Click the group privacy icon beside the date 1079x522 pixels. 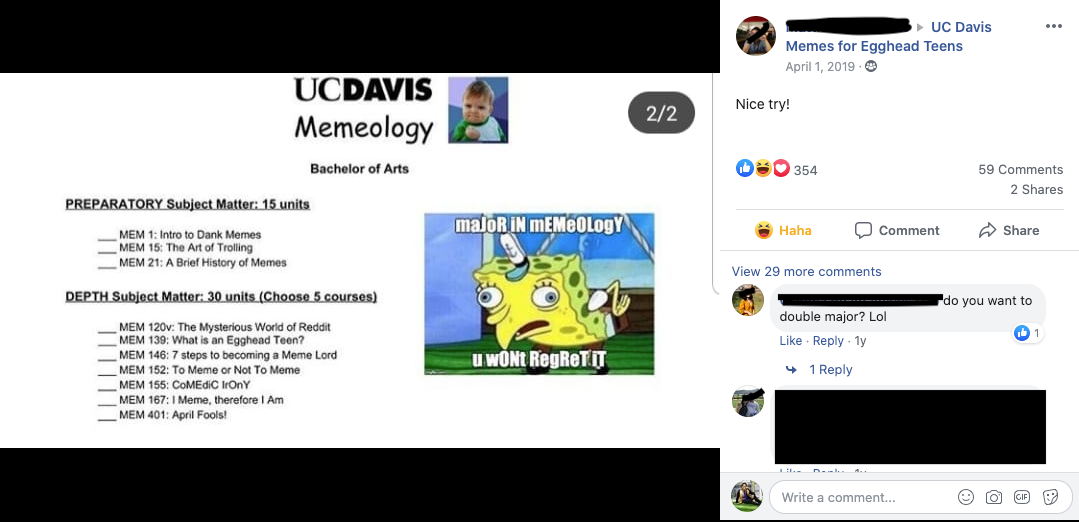tap(870, 67)
